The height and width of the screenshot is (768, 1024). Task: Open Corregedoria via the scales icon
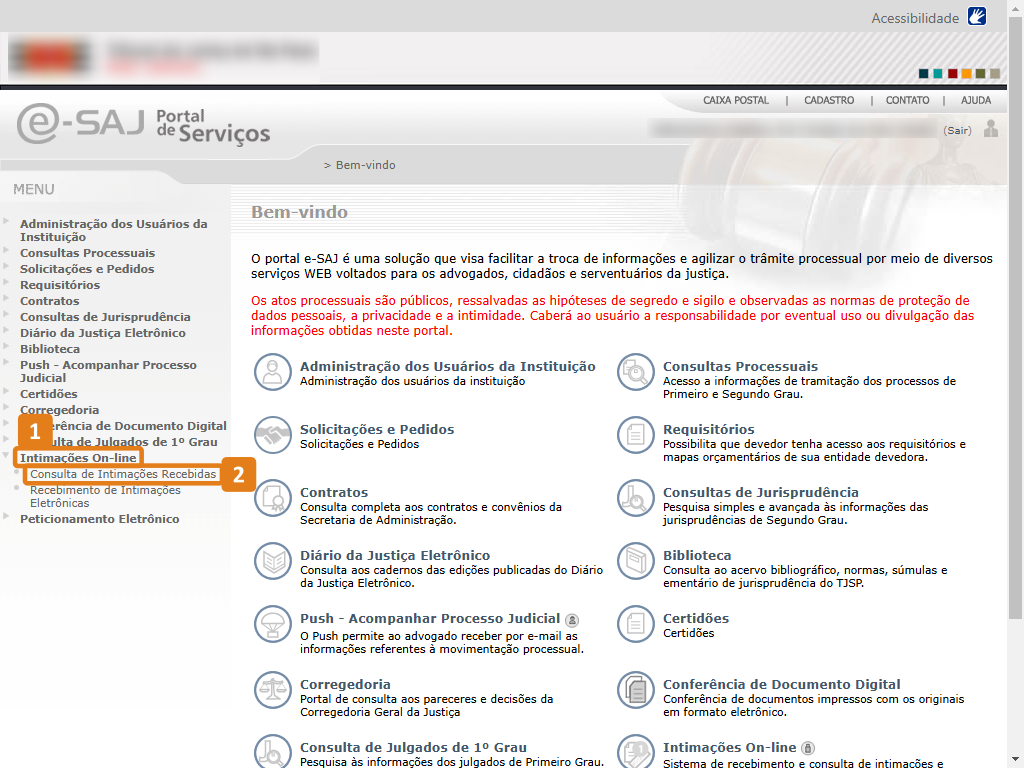(x=272, y=690)
